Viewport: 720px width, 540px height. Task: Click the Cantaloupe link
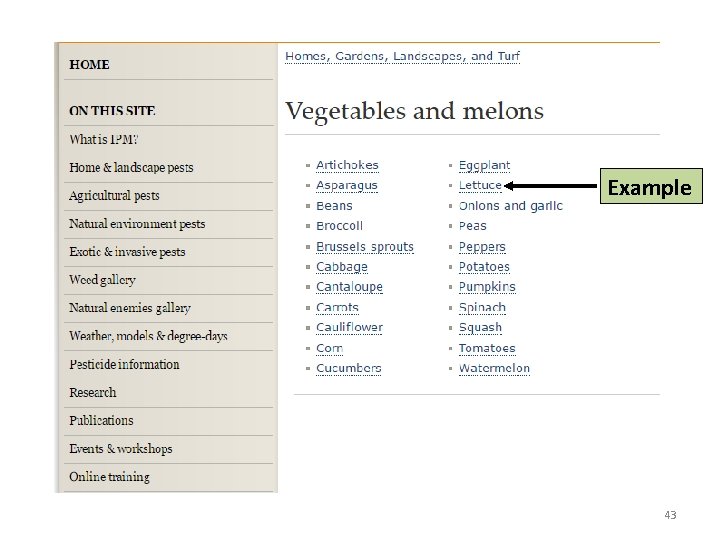pyautogui.click(x=349, y=287)
